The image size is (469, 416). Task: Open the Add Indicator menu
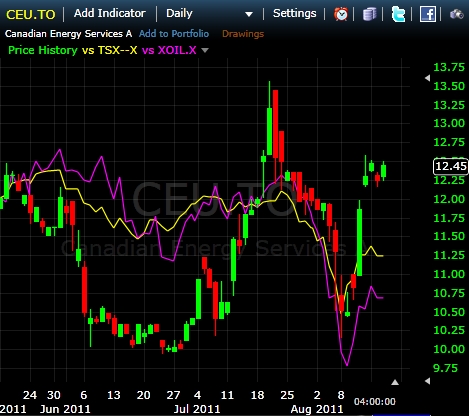coord(110,13)
